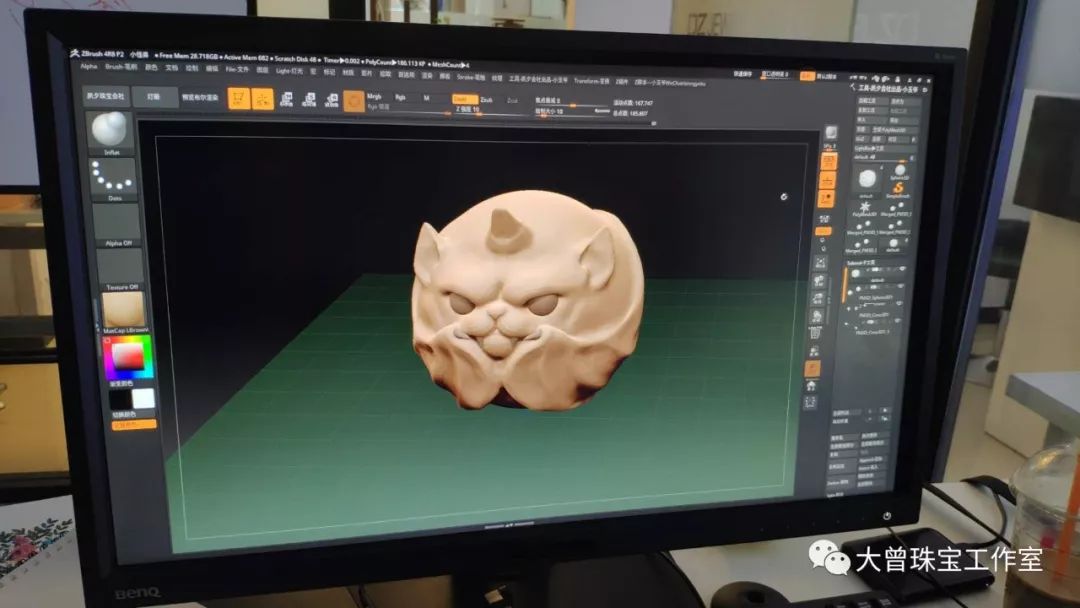The image size is (1080, 608).
Task: Select the Rotate transform icon
Action: (x=331, y=101)
